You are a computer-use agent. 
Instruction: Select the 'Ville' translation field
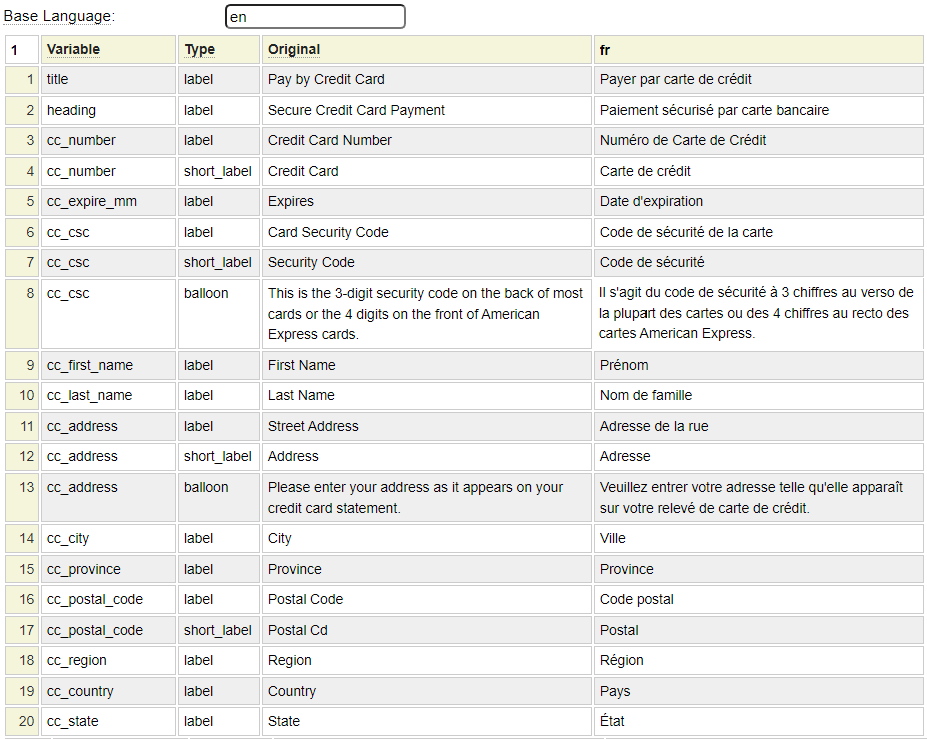click(758, 539)
